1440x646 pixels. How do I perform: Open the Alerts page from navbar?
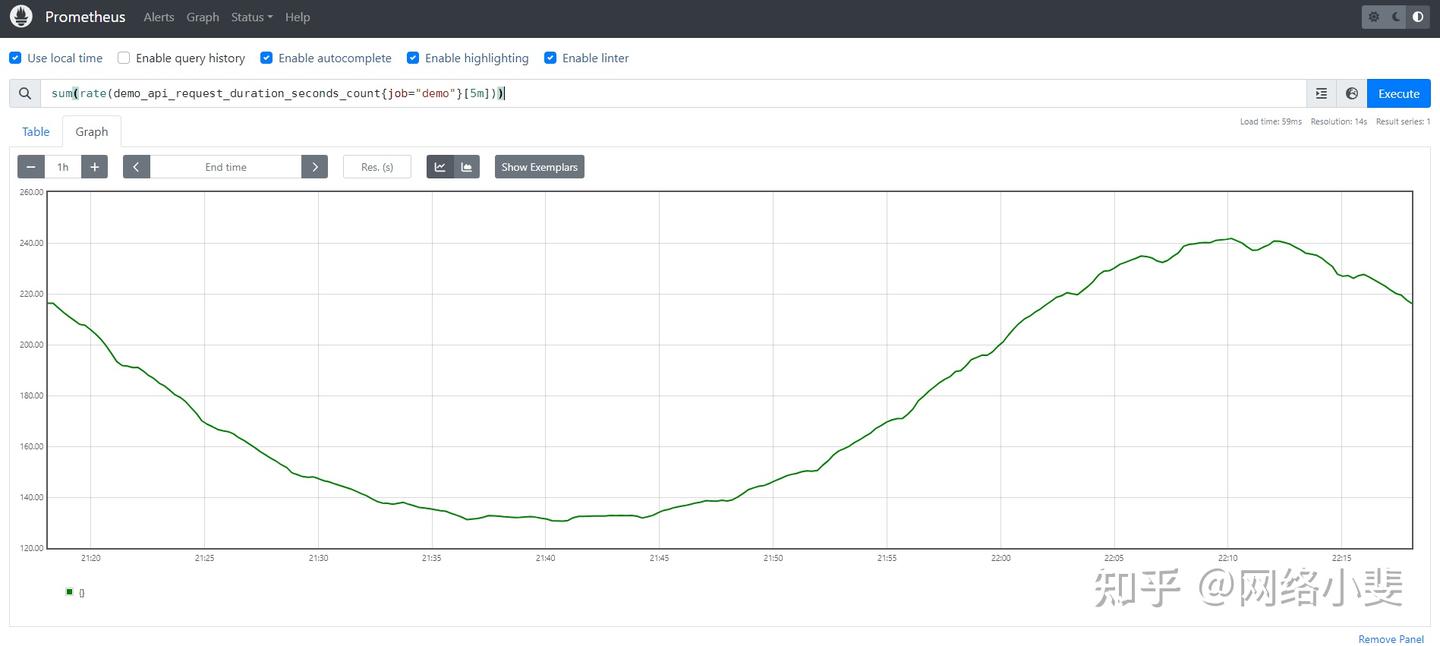[x=159, y=17]
